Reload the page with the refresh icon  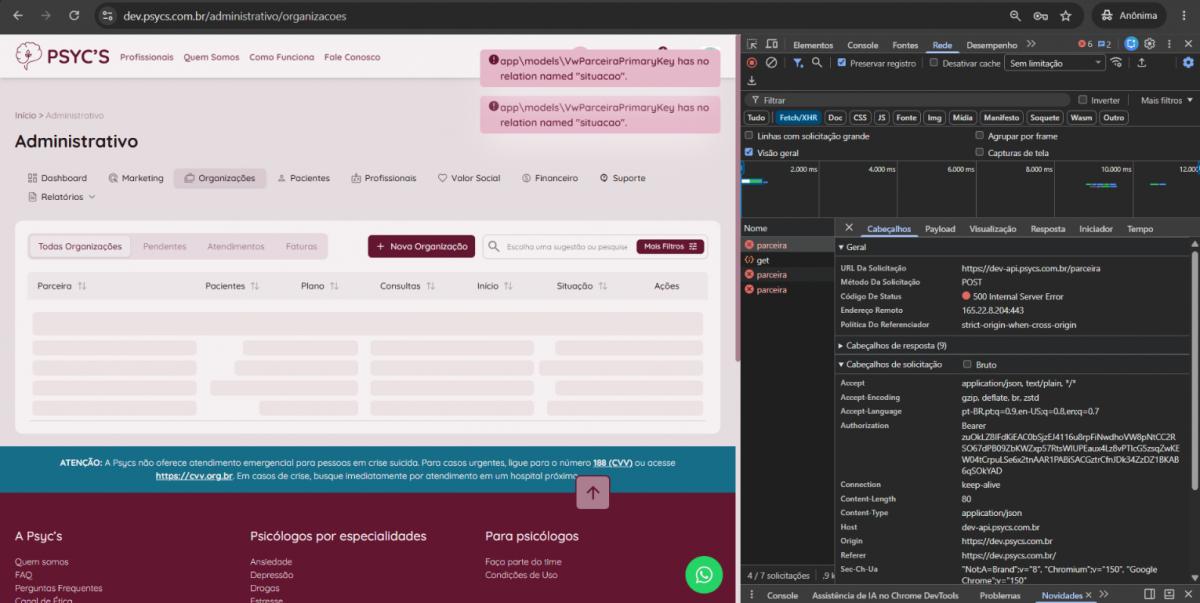click(x=74, y=16)
